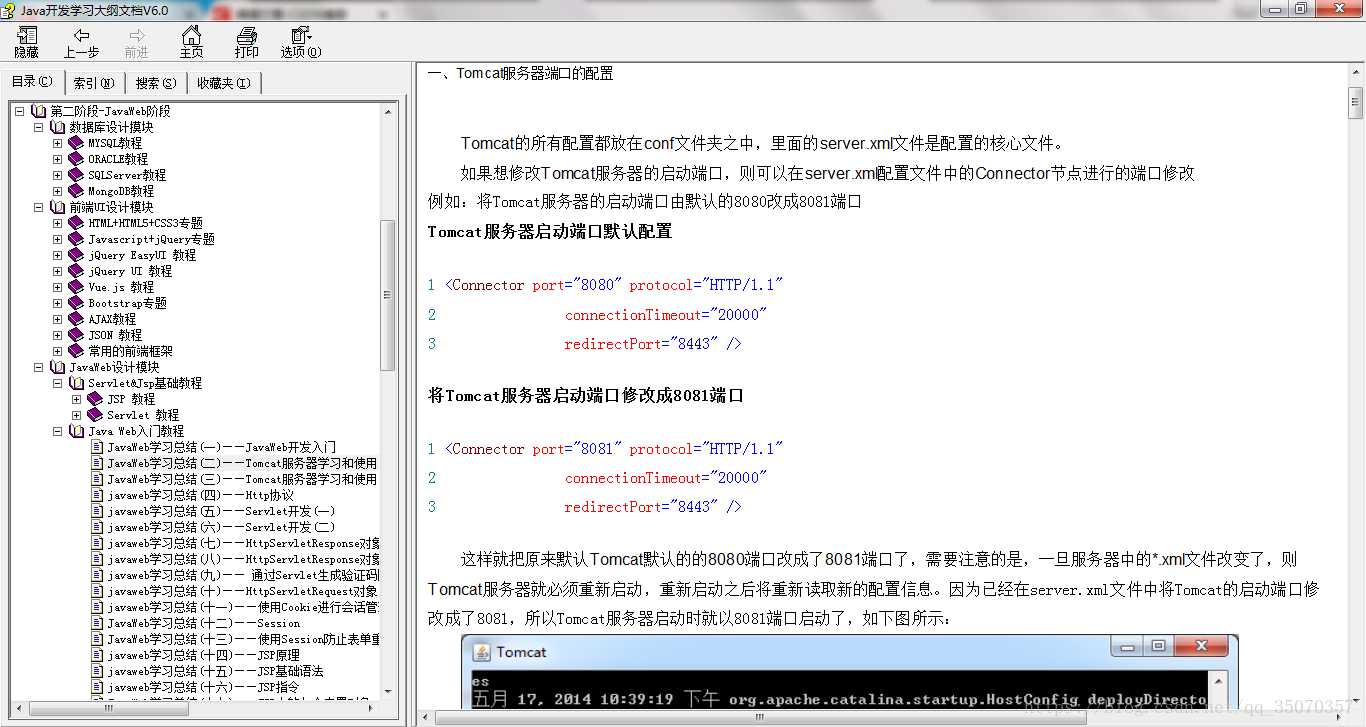Viewport: 1366px width, 727px height.
Task: Click the HTML+HTML5+CSS3专题 book icon
Action: [76, 223]
